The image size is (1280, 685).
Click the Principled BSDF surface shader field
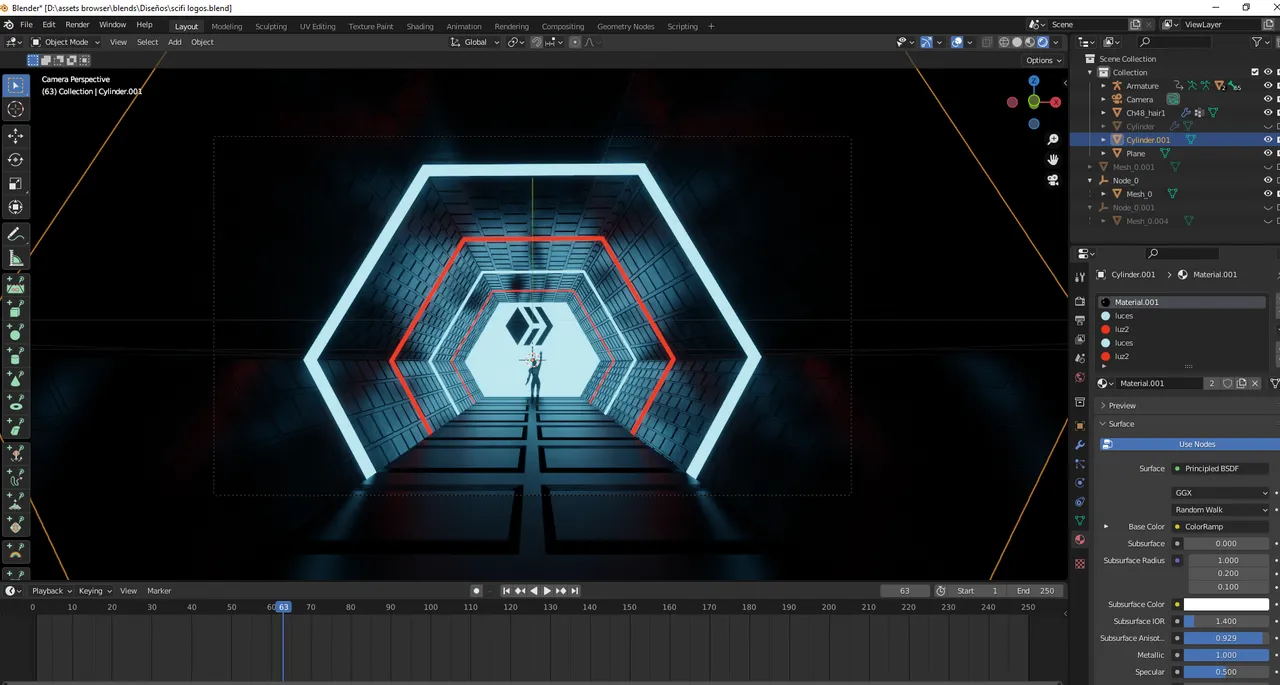[1221, 469]
